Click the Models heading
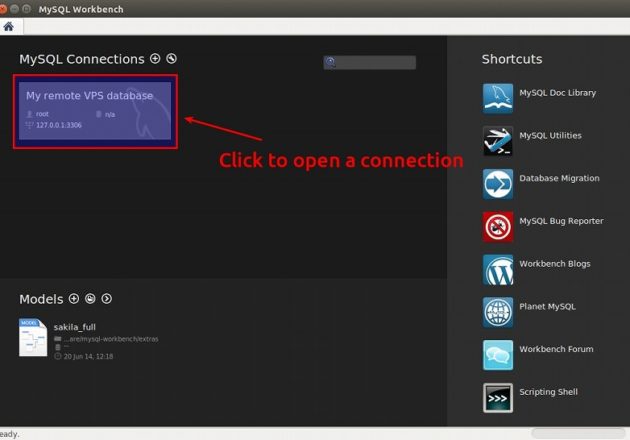 coord(41,299)
